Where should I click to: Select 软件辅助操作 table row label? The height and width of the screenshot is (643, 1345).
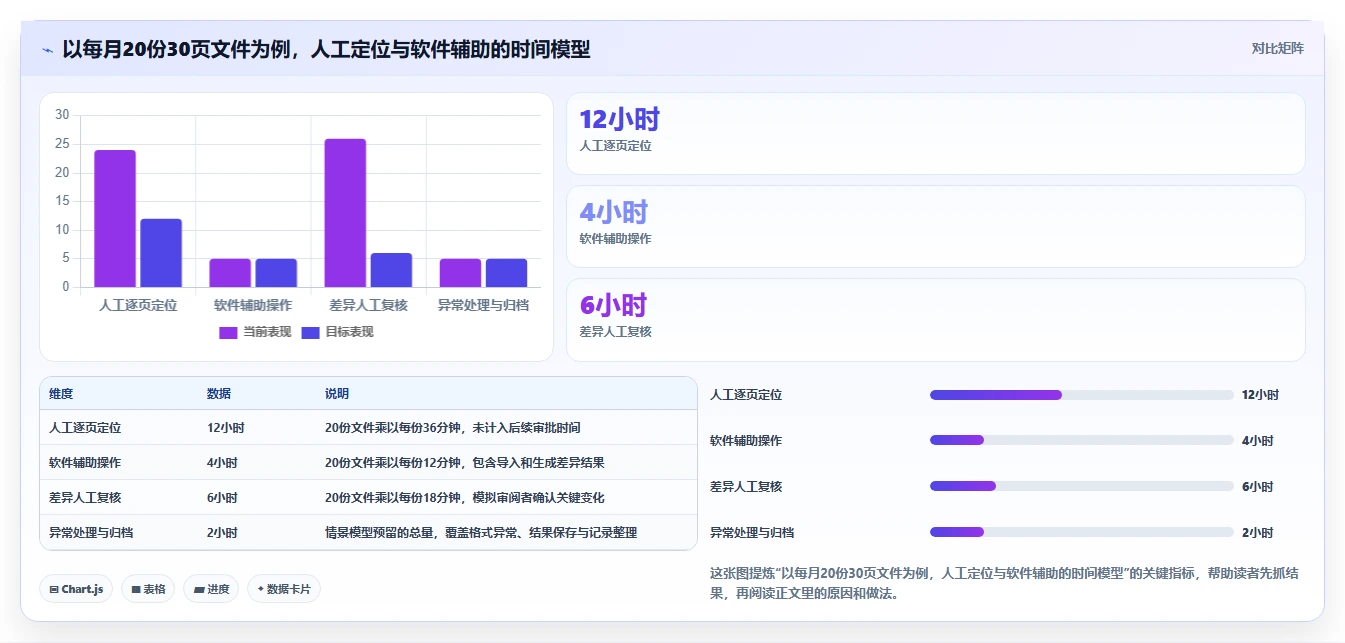pyautogui.click(x=85, y=462)
